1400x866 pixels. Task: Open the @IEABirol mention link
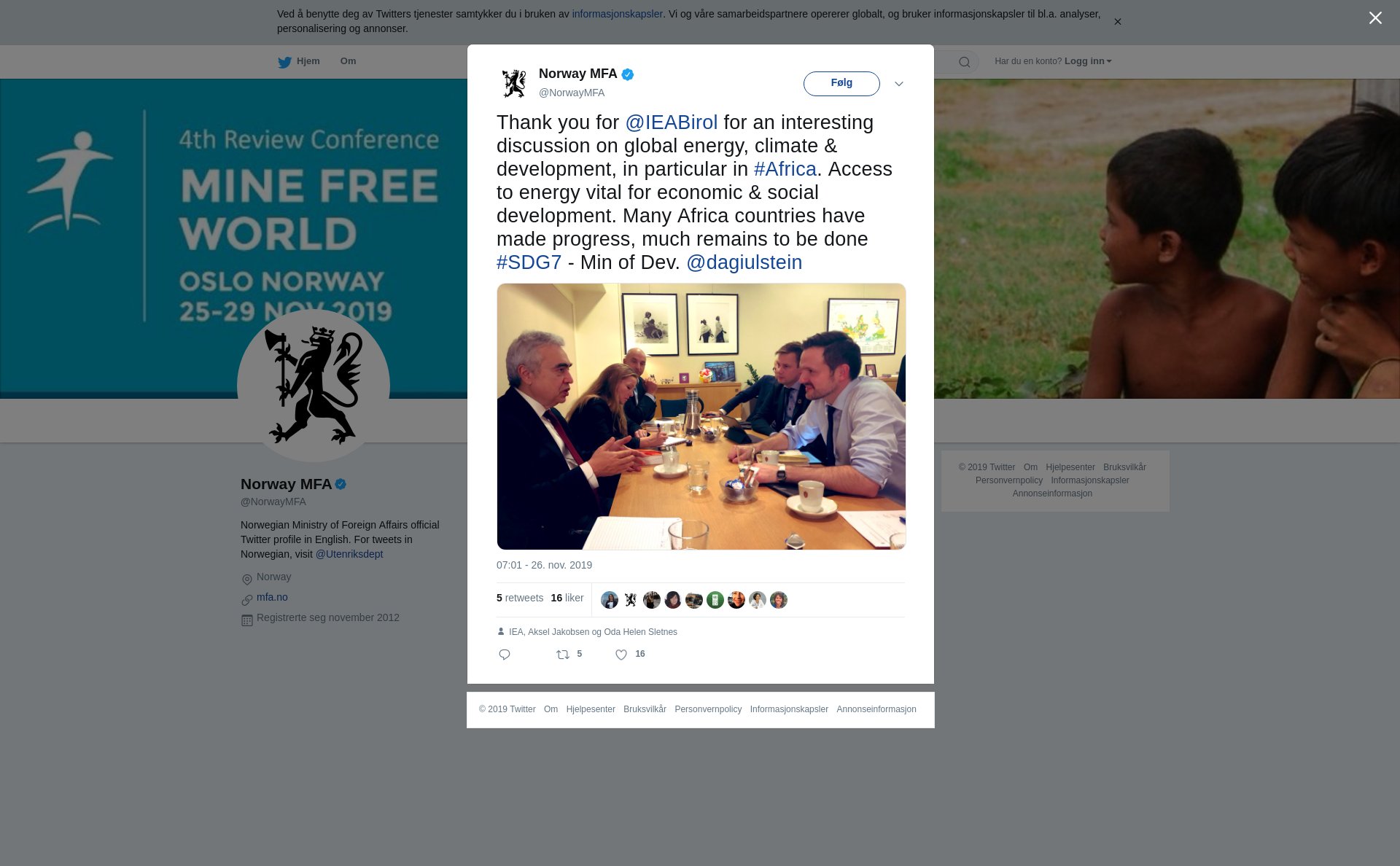tap(672, 122)
